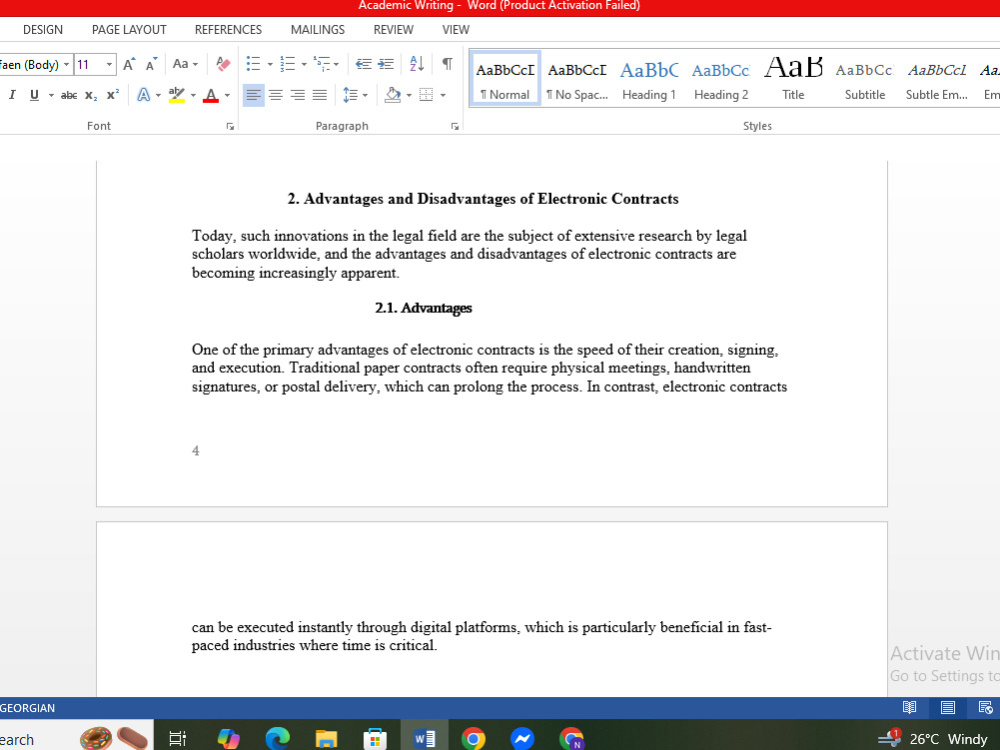Expand borders dropdown arrow
Screen dimensions: 1000x750
click(x=443, y=96)
